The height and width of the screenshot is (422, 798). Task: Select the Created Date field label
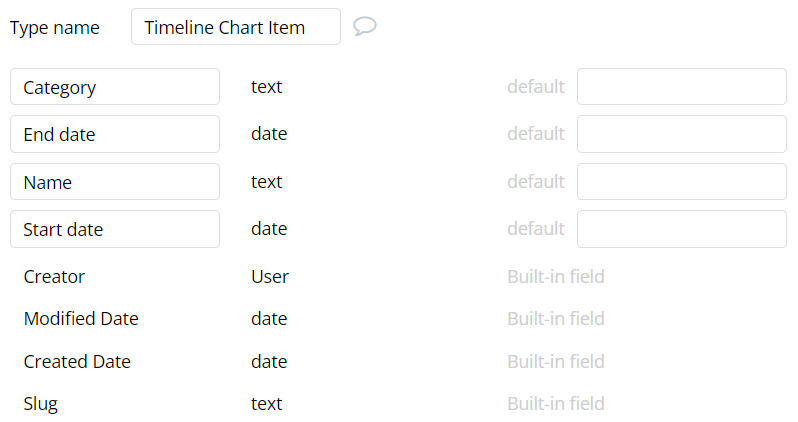point(77,362)
